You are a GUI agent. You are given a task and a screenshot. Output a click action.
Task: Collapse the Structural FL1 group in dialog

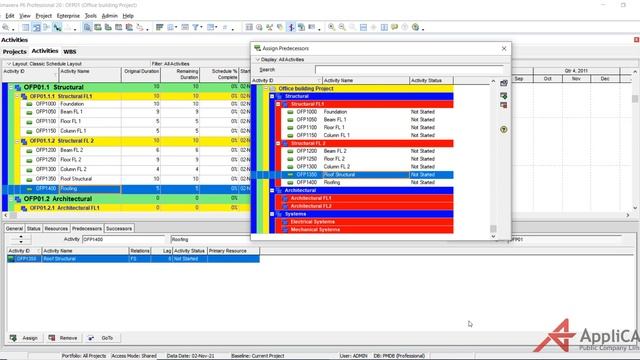point(278,104)
